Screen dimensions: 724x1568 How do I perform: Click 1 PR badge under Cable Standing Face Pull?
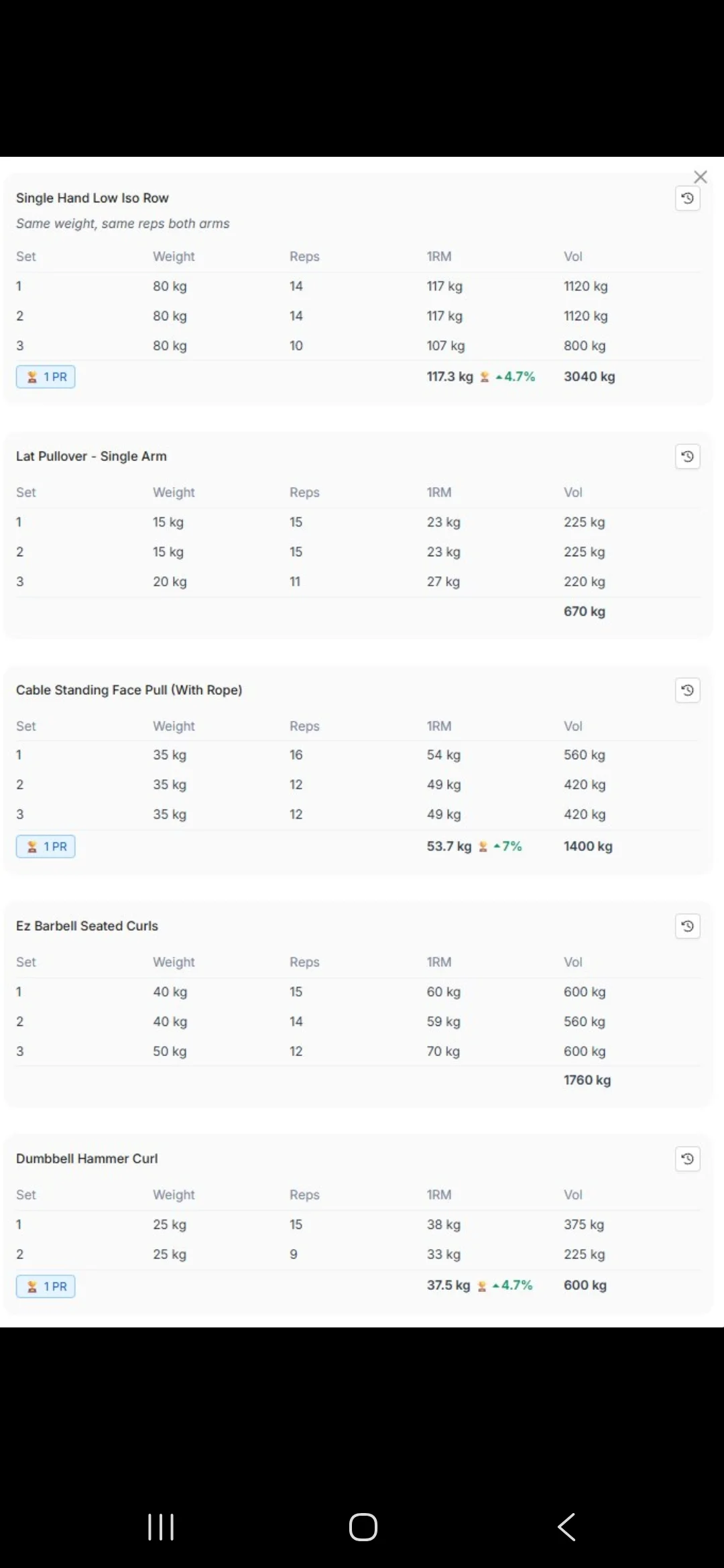coord(46,847)
